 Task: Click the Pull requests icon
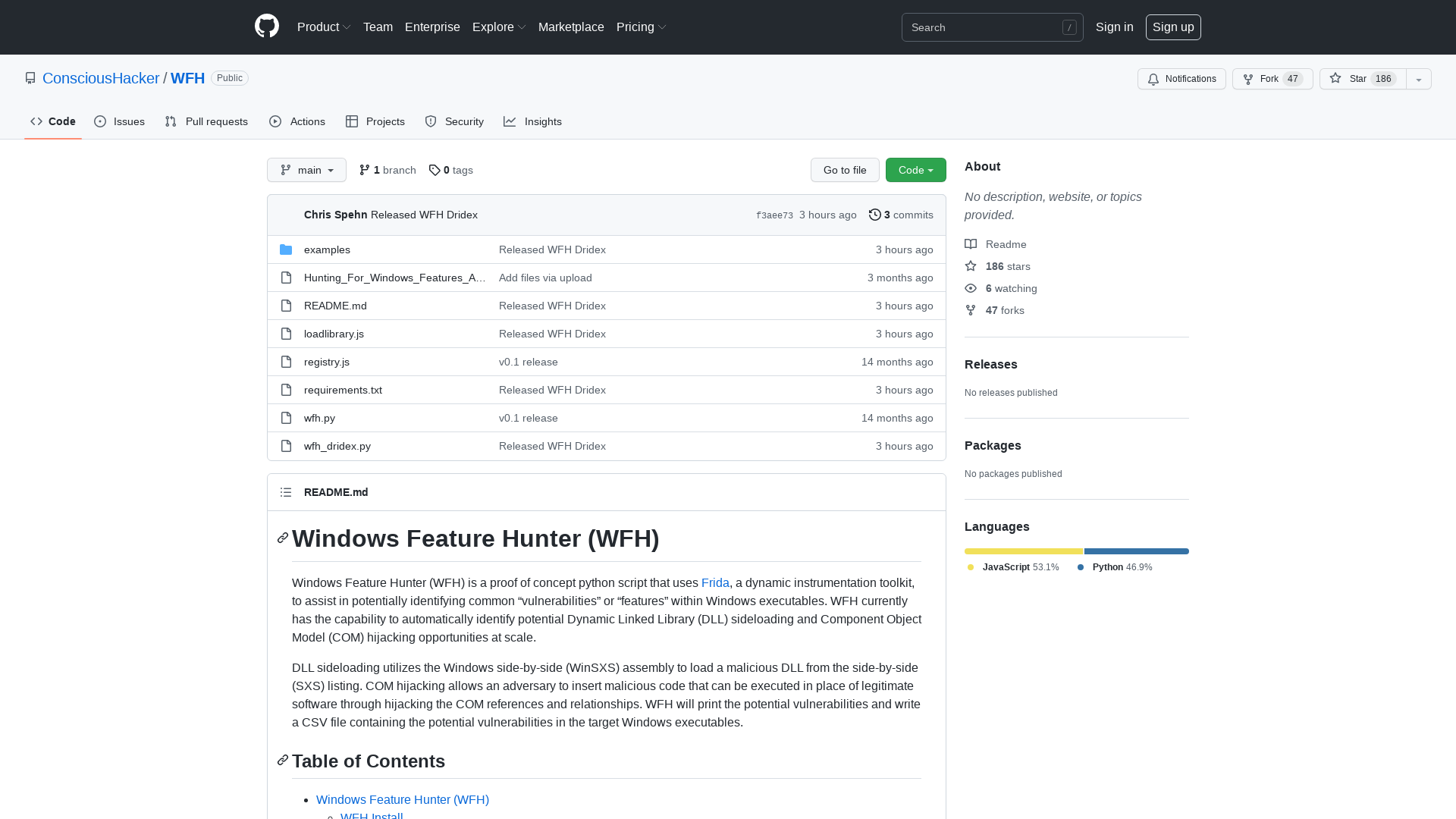170,121
